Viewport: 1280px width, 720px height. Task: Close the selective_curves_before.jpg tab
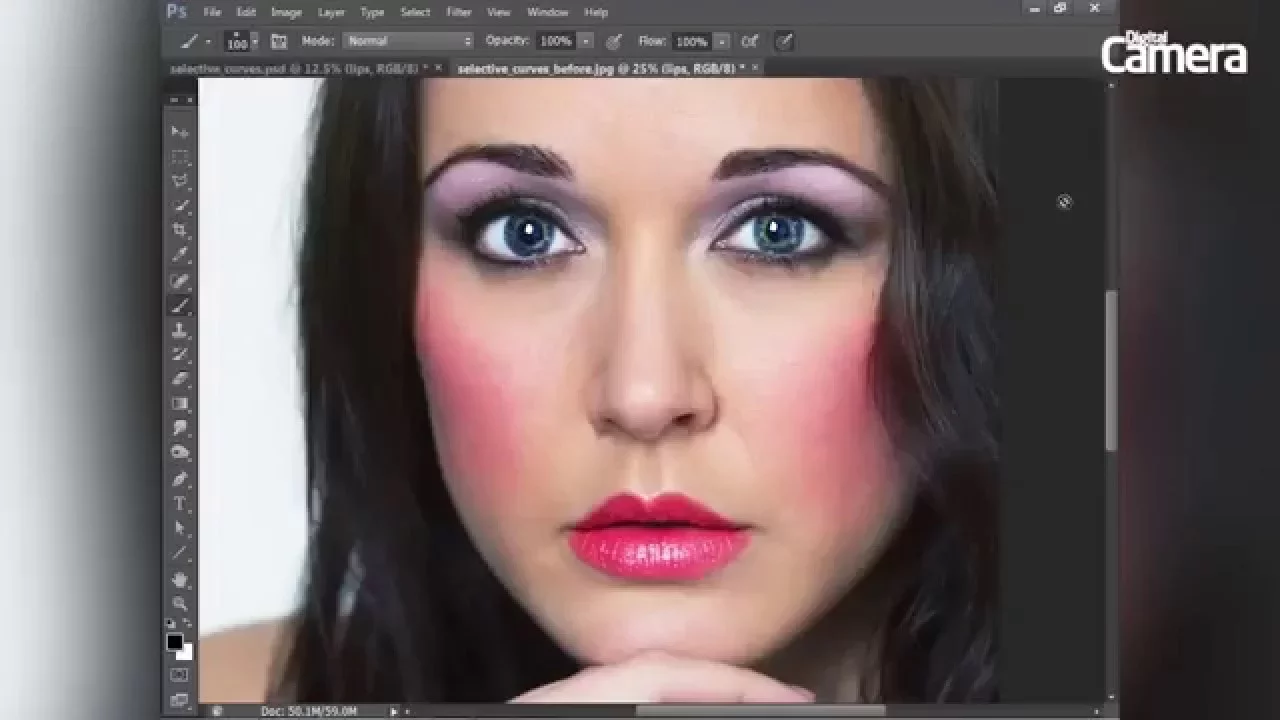click(x=755, y=68)
